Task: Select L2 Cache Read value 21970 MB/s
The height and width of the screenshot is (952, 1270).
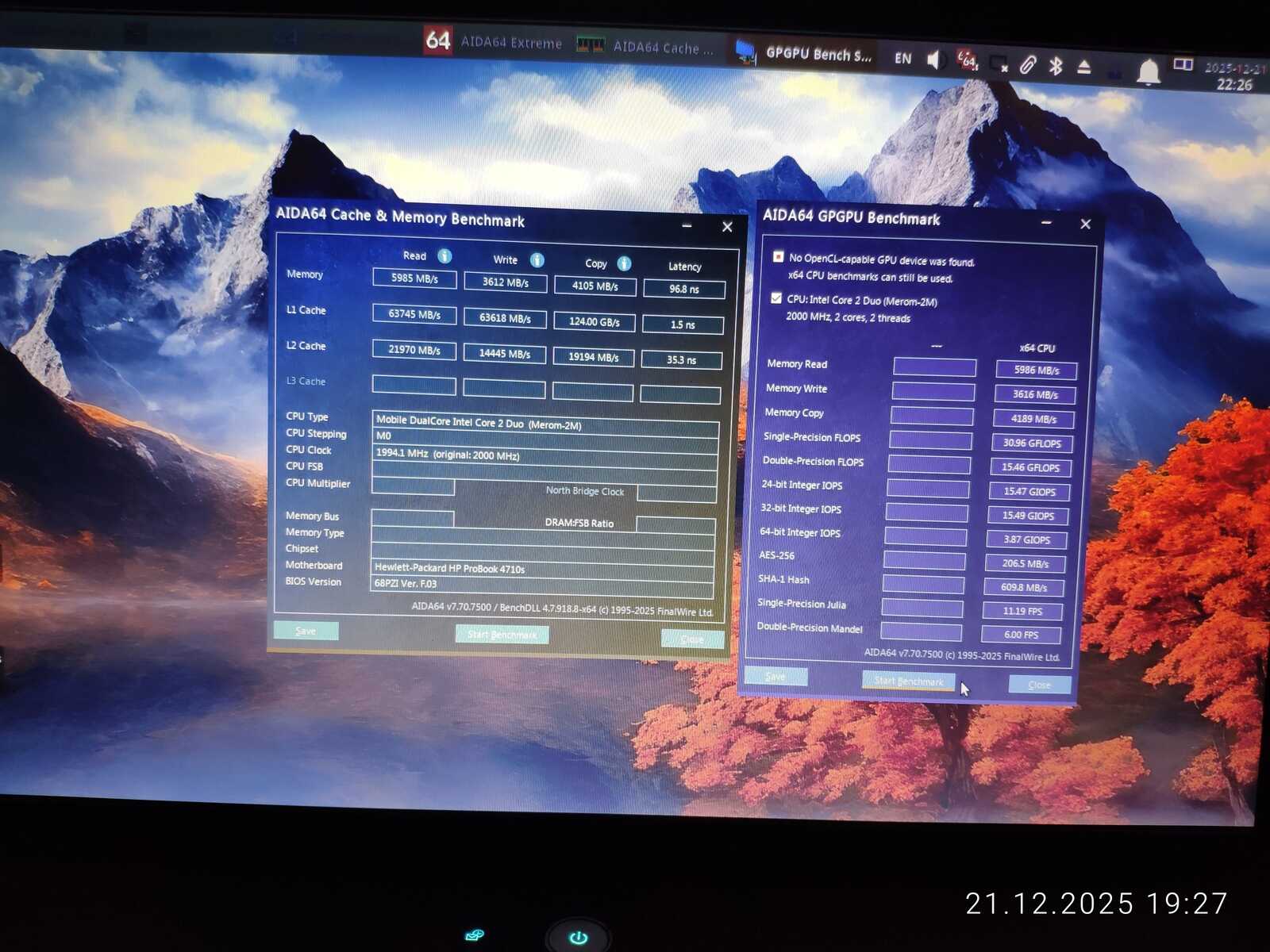Action: (414, 350)
